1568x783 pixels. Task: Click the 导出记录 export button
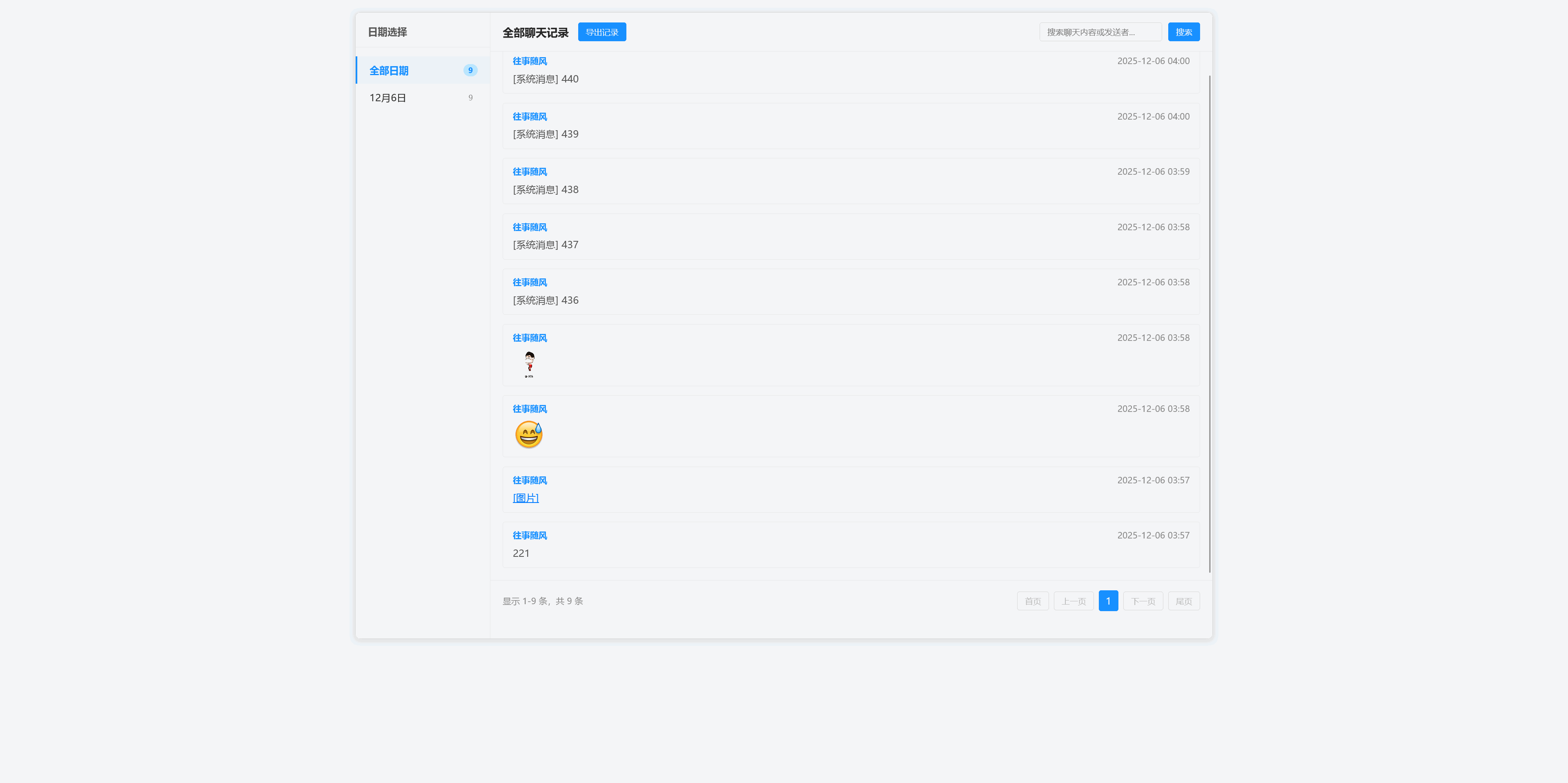click(601, 31)
